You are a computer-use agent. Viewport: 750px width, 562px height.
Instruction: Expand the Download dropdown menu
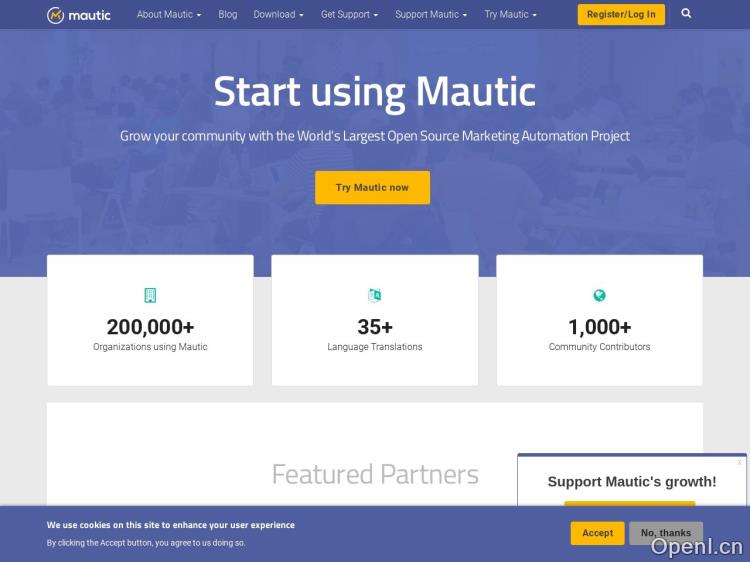click(x=278, y=14)
